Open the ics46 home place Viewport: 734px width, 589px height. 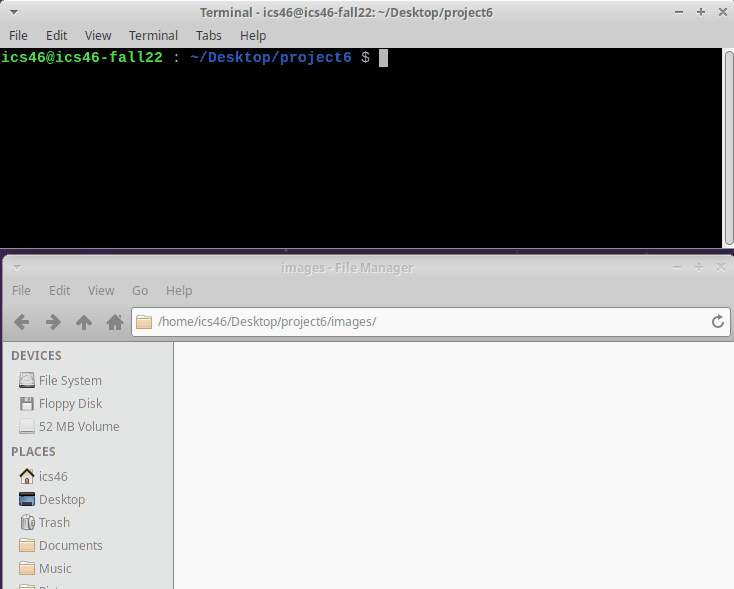(x=53, y=476)
